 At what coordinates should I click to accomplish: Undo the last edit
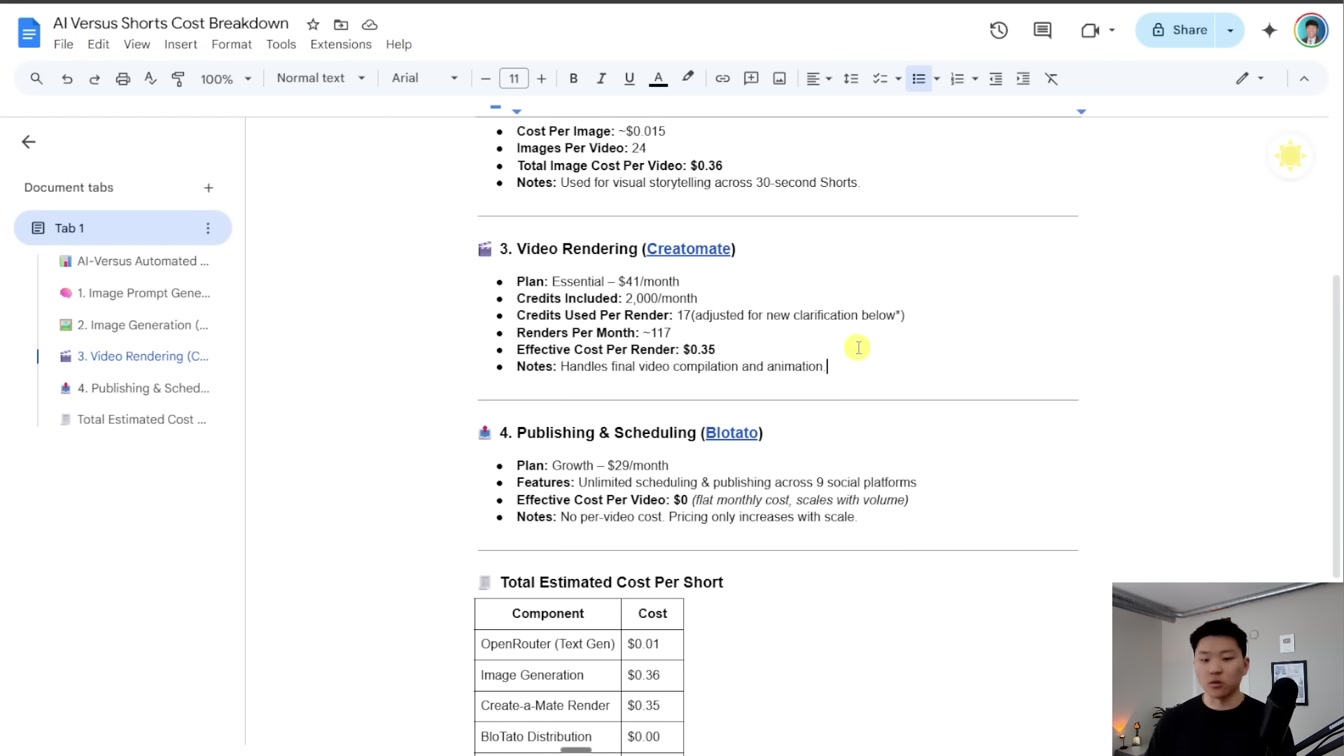point(67,78)
